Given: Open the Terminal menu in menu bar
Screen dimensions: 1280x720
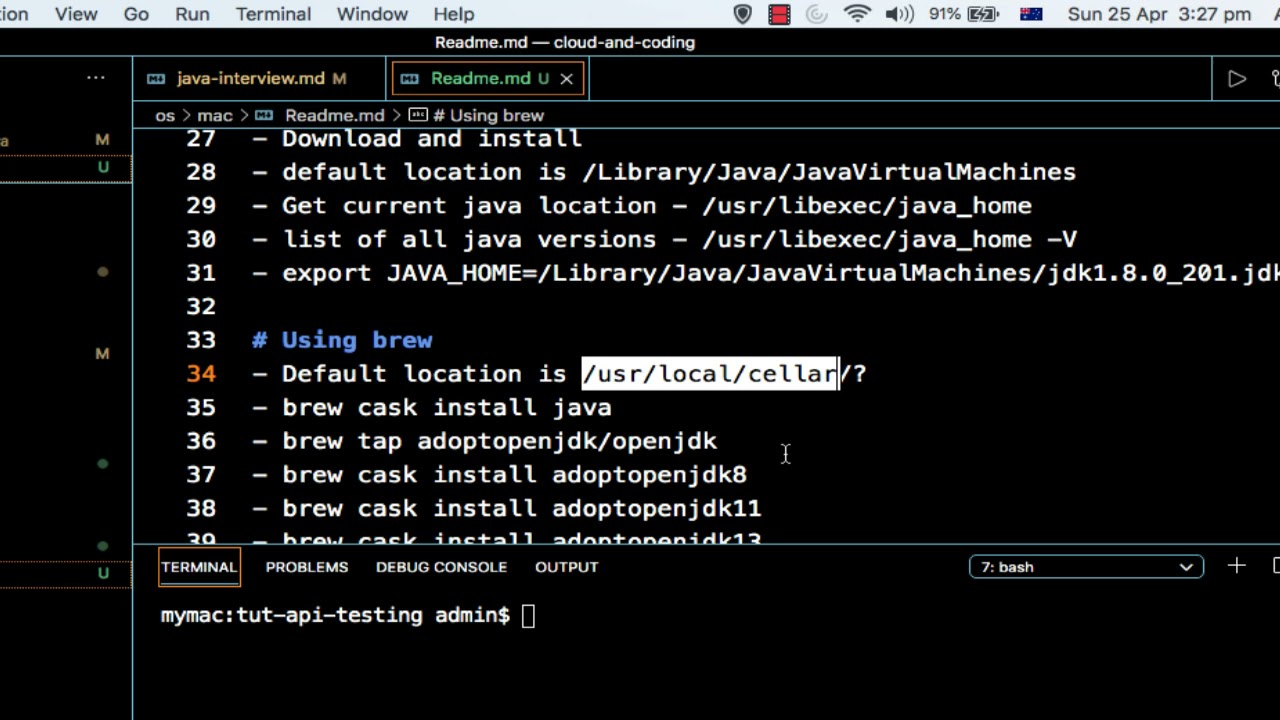Looking at the screenshot, I should coord(273,14).
